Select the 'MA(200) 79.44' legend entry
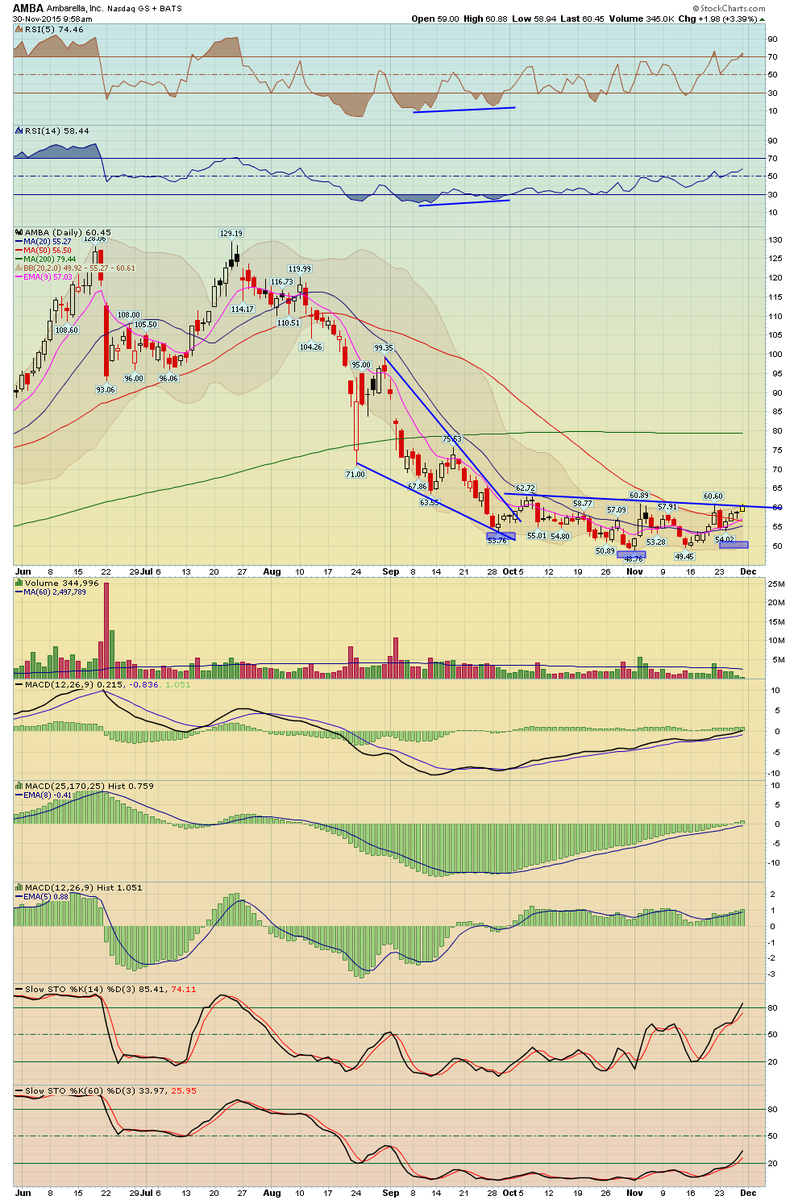This screenshot has width=798, height=1200. pyautogui.click(x=52, y=259)
